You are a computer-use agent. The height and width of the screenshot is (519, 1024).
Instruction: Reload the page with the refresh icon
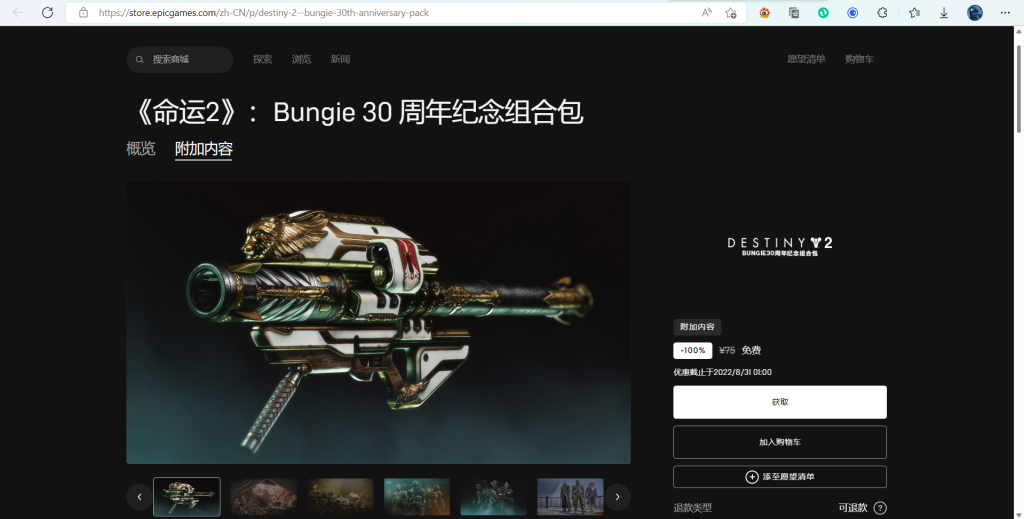pyautogui.click(x=47, y=12)
